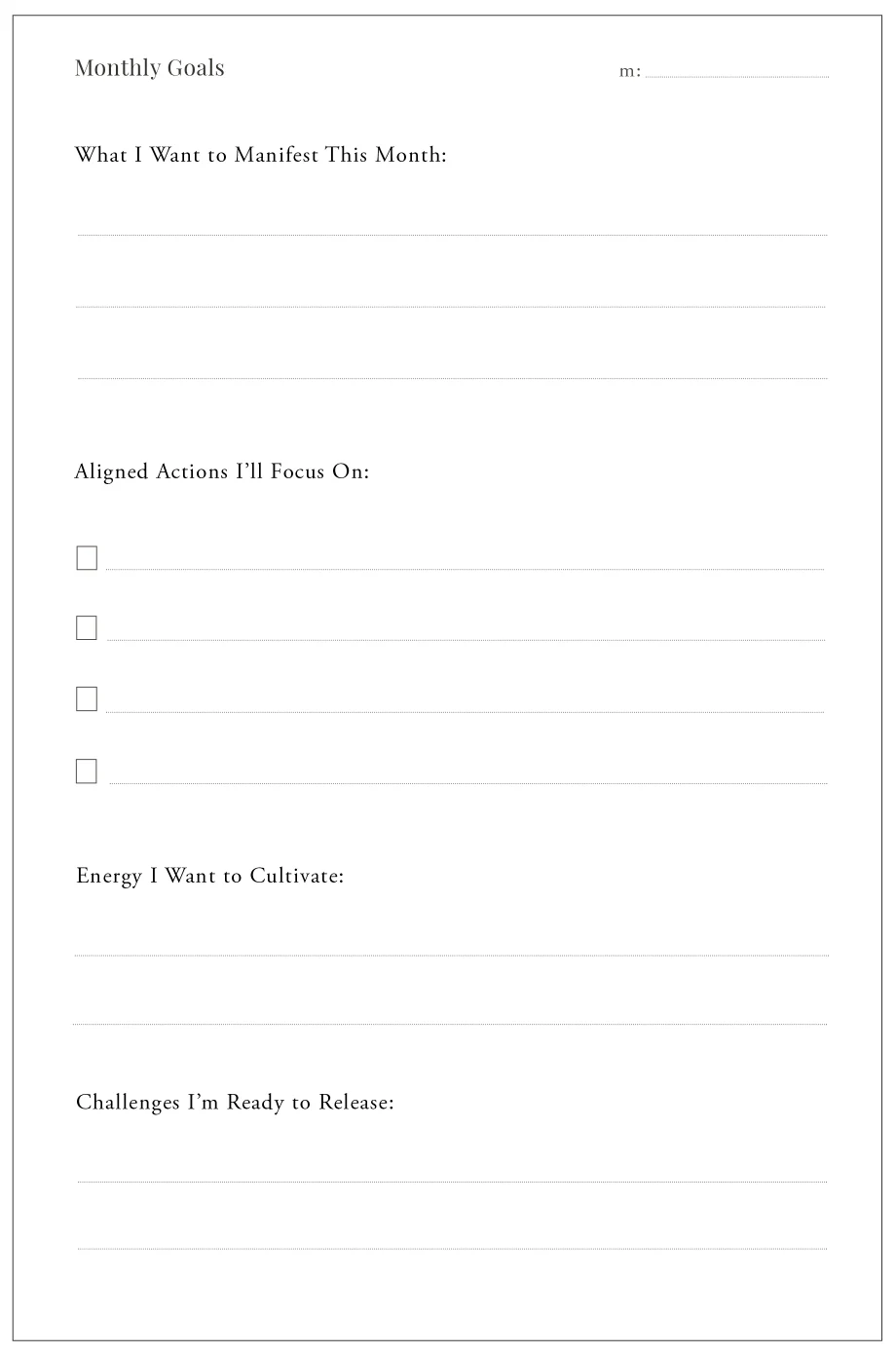
Task: Check the first Aligned Actions checkbox
Action: coord(87,558)
